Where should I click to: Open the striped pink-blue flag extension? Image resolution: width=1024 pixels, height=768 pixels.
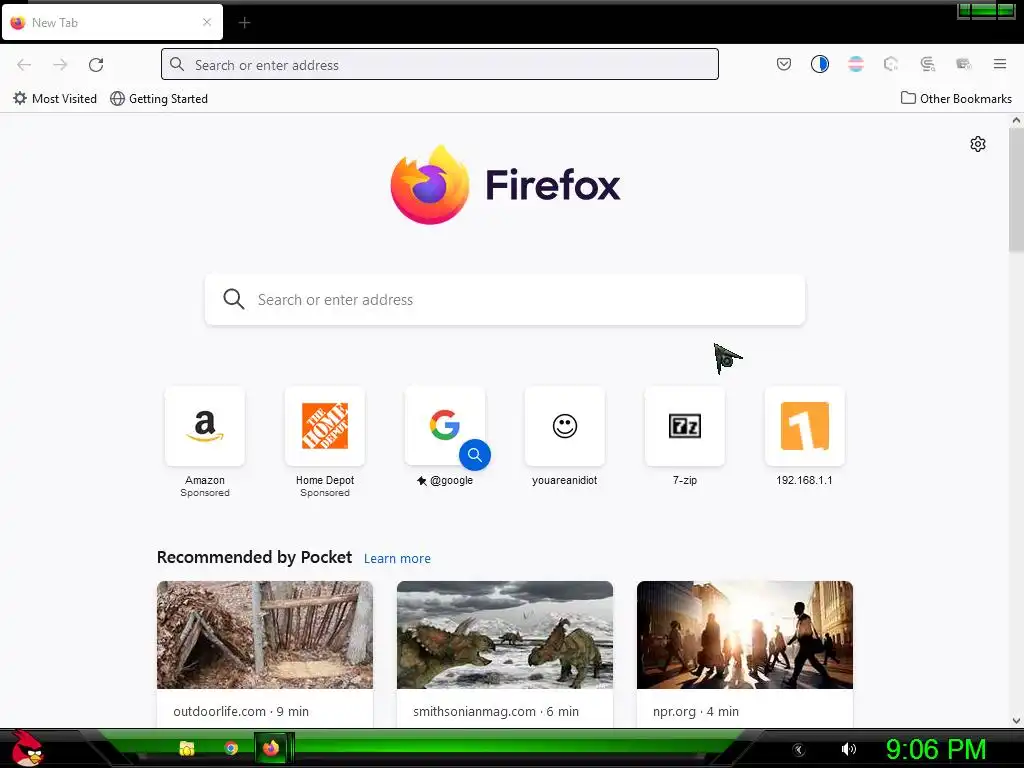pos(856,64)
